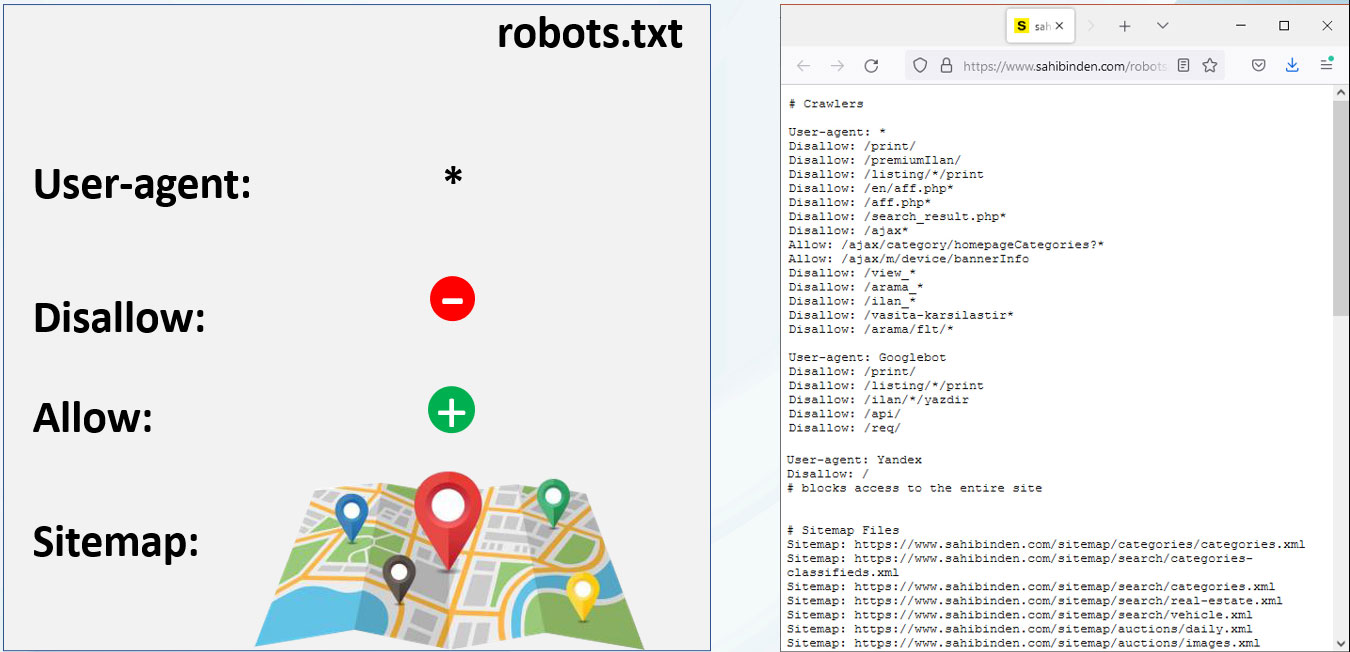This screenshot has height=652, width=1350.
Task: Click the "# Crawlers" comment line
Action: coord(826,104)
